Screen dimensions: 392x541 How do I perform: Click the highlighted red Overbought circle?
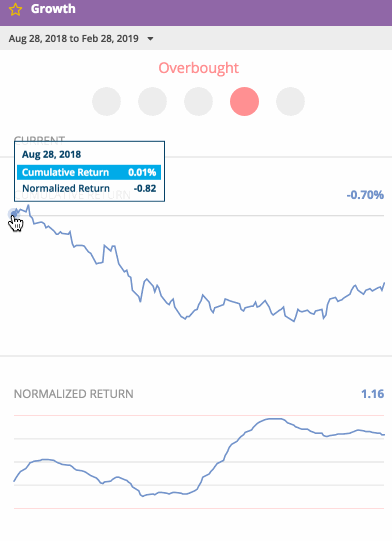tap(244, 101)
